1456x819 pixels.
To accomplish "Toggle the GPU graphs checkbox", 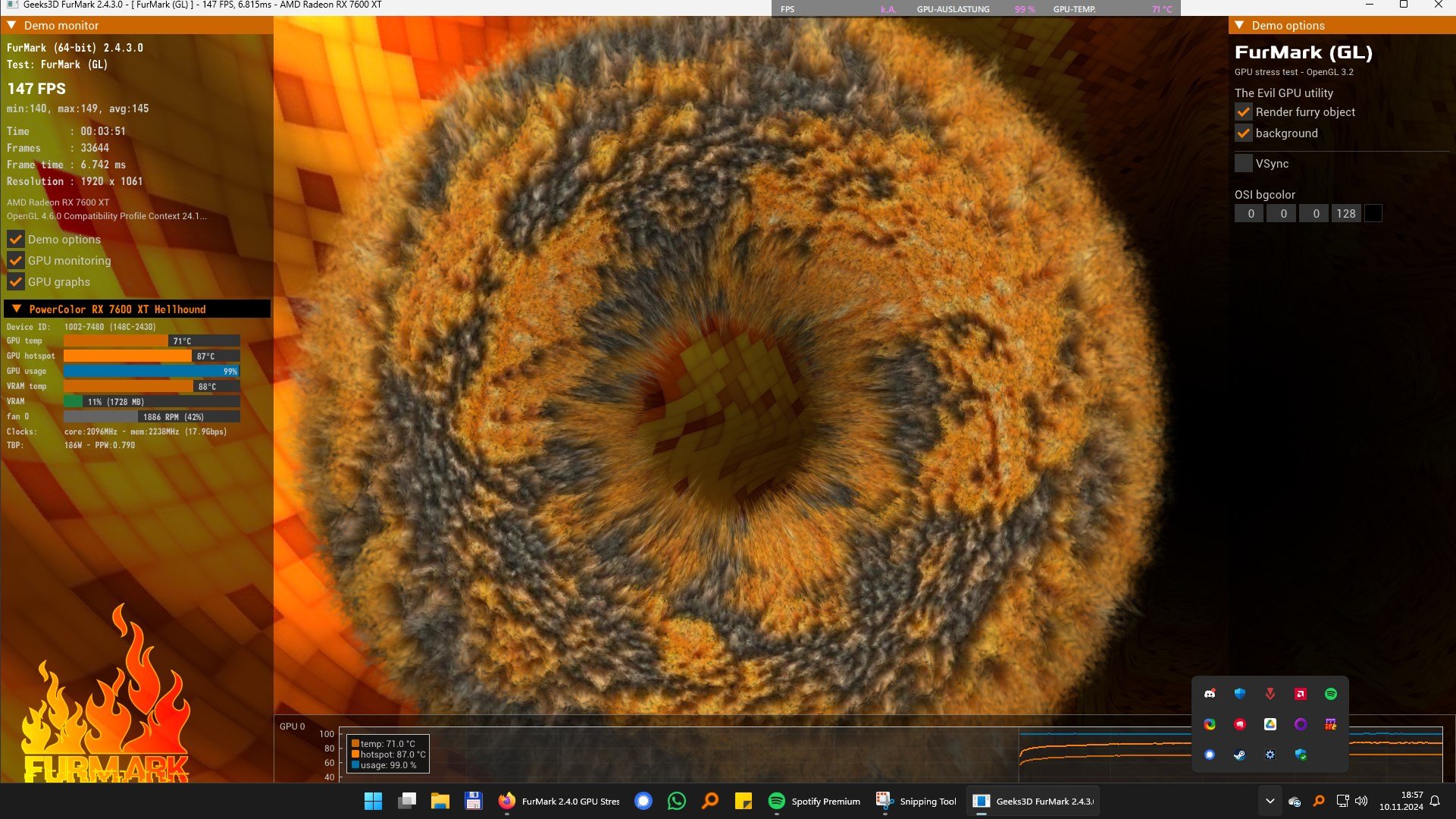I will [16, 282].
